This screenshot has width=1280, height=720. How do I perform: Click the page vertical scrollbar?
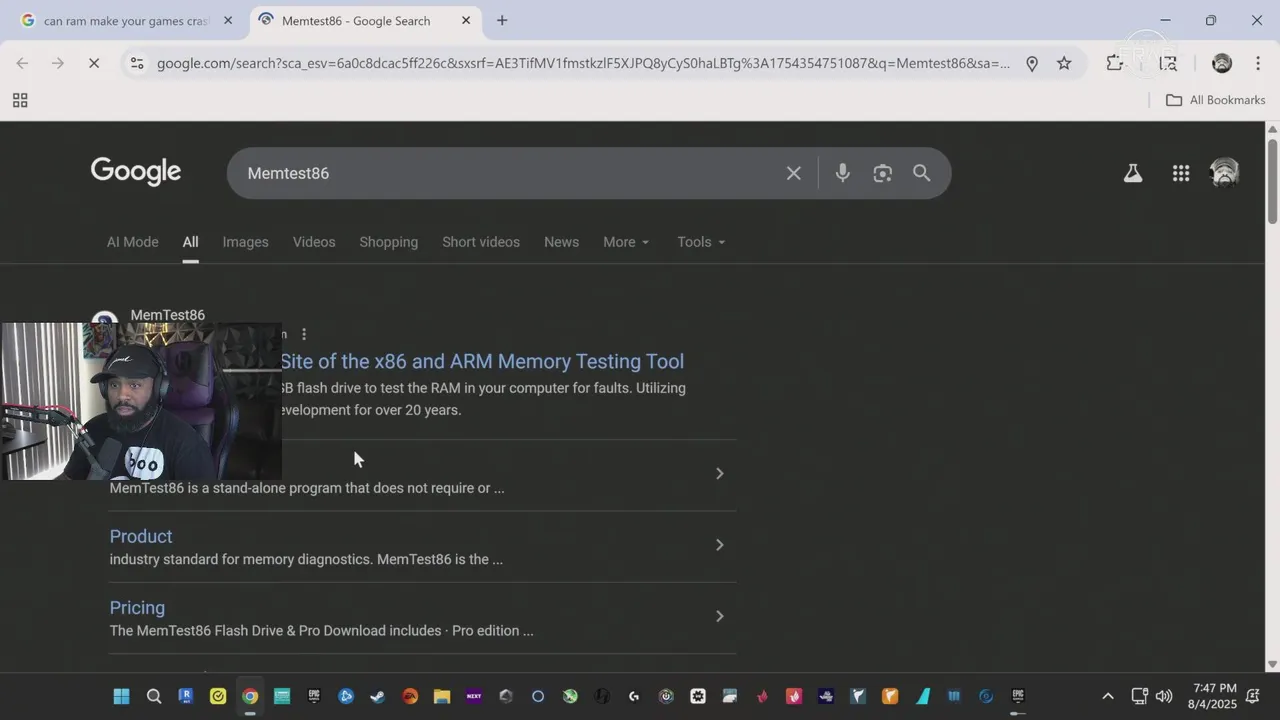coord(1272,181)
